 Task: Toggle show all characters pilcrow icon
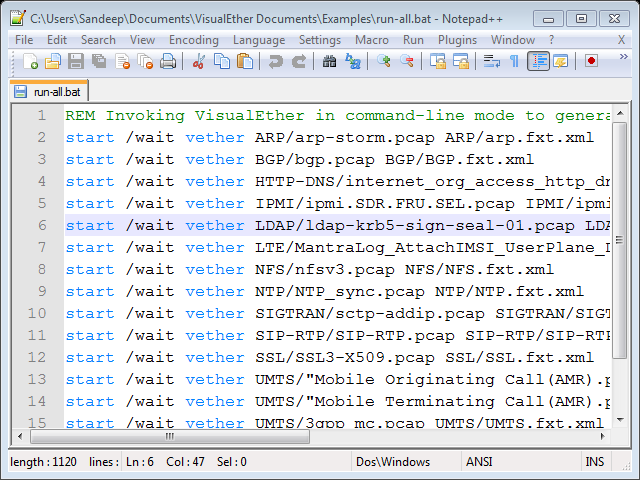click(x=514, y=61)
